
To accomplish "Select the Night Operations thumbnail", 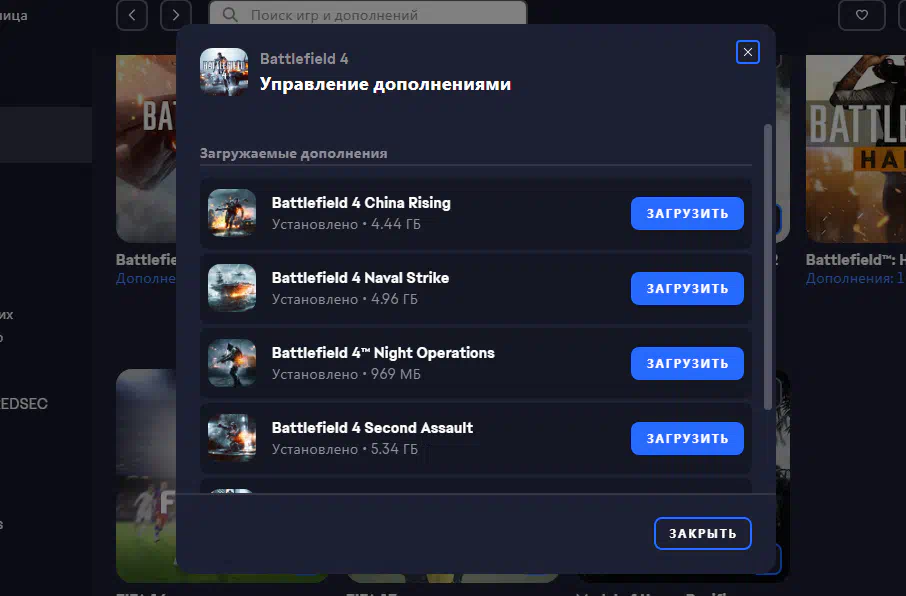I will tap(232, 363).
